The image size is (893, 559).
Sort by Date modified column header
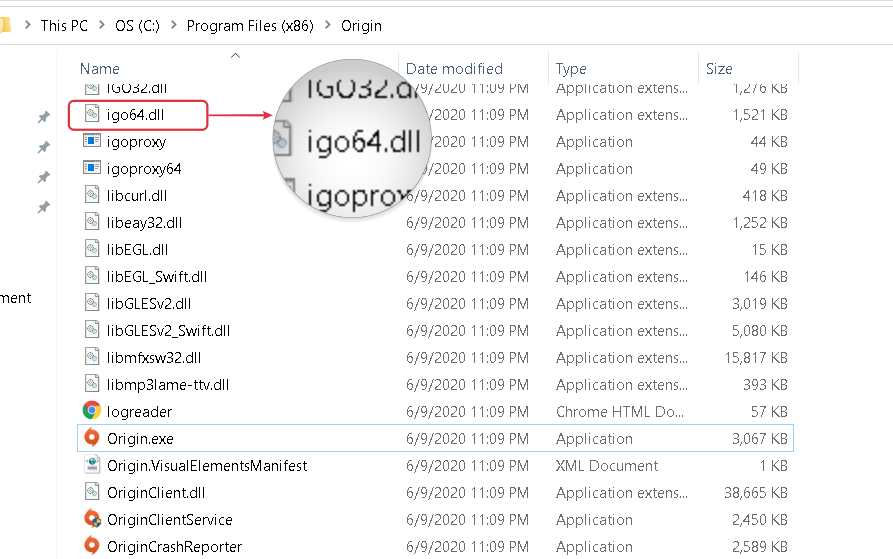pos(454,69)
